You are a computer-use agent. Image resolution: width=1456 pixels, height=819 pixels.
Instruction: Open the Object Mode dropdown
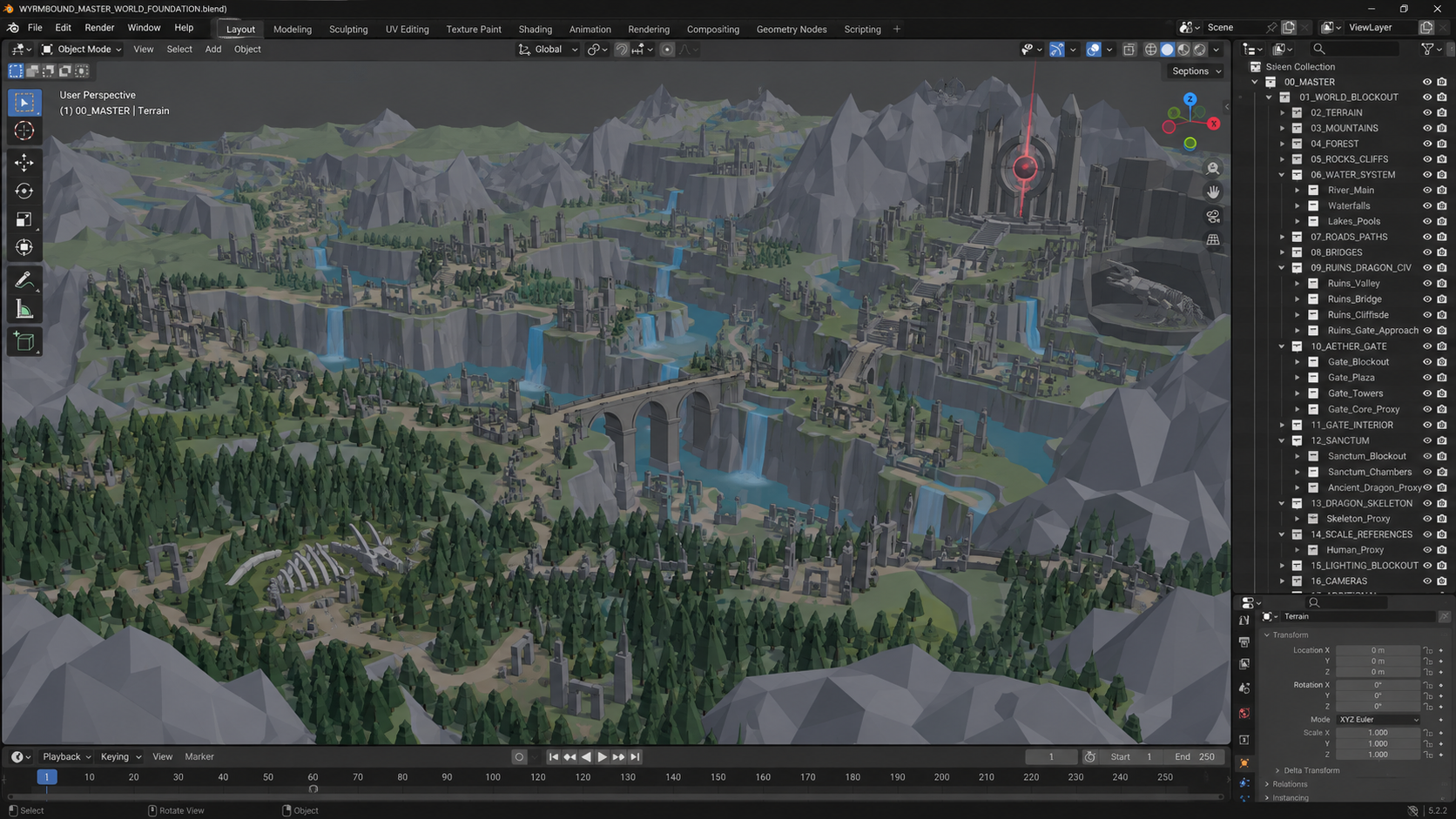82,50
